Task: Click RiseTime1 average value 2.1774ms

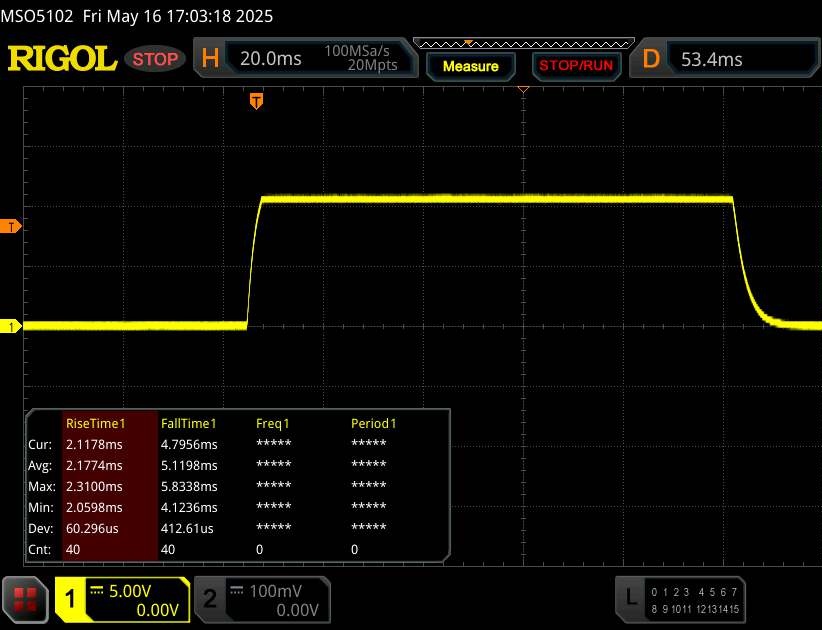Action: coord(94,465)
